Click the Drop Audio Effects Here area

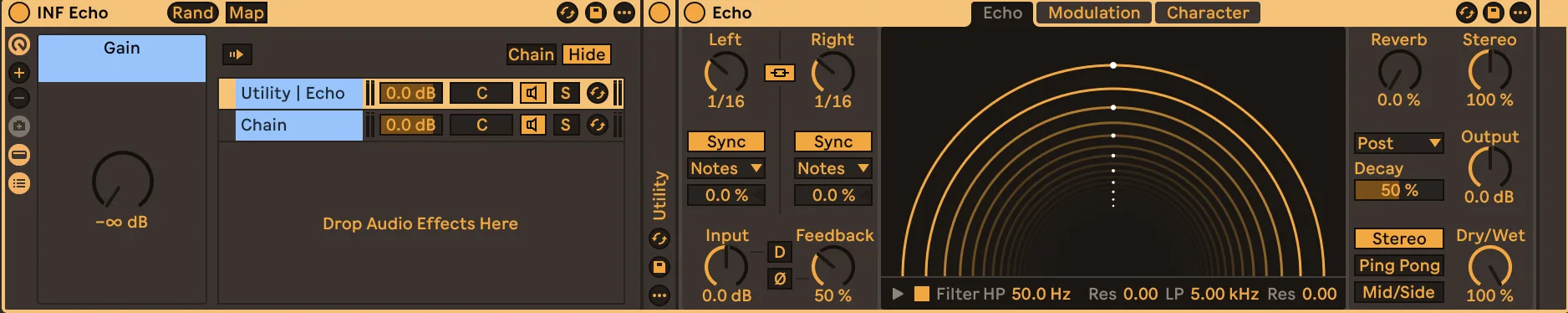coord(420,223)
